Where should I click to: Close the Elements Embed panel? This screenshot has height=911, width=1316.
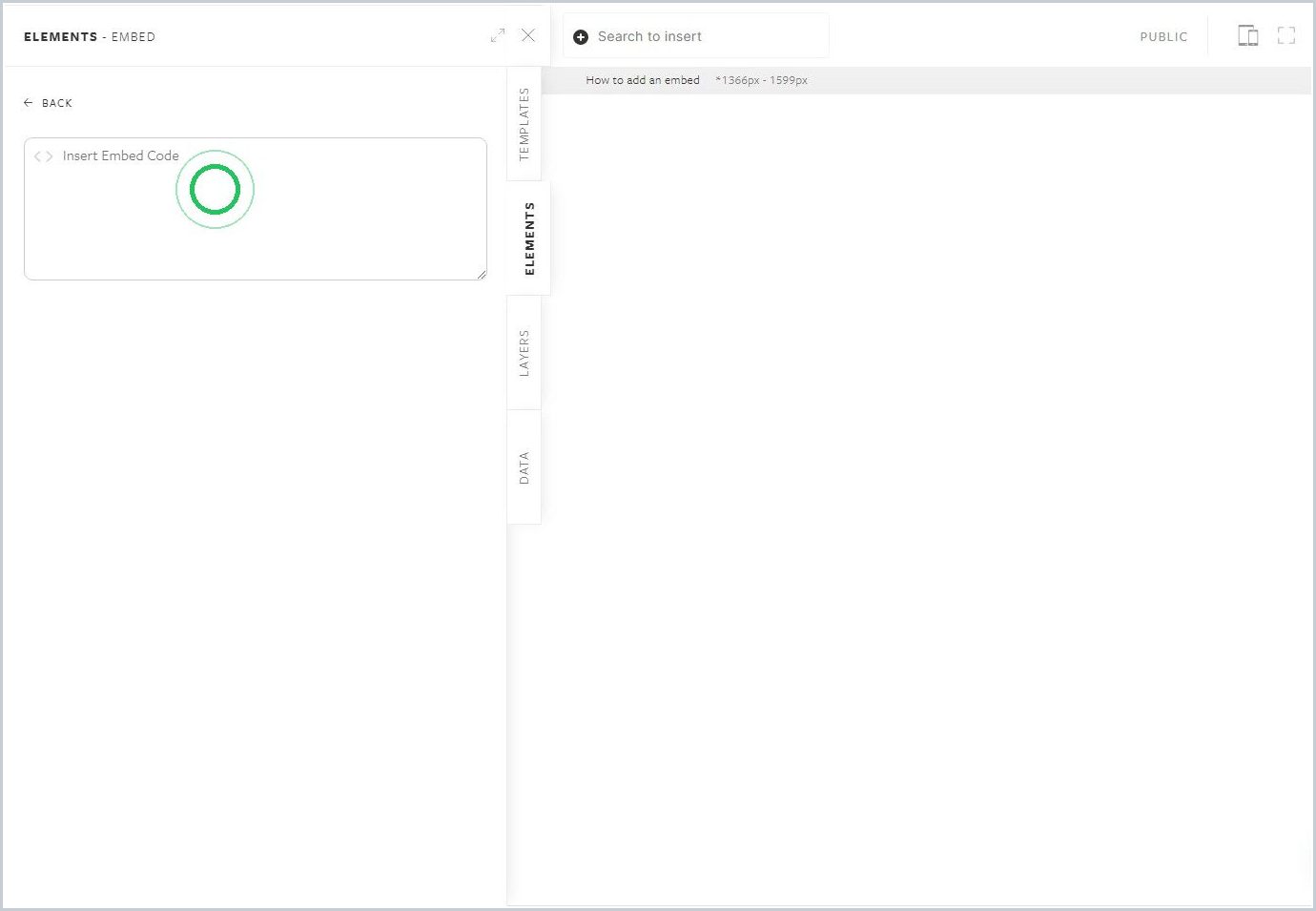click(528, 35)
